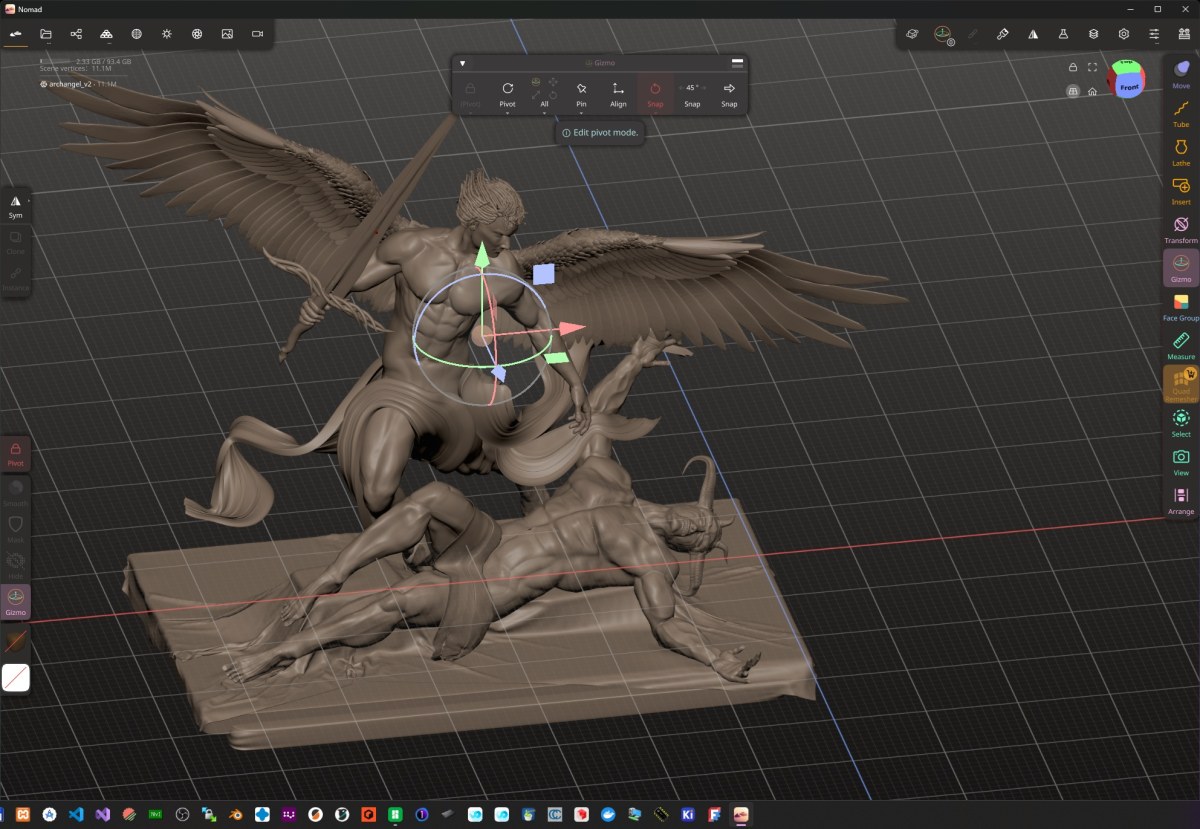1200x829 pixels.
Task: Expand the Pin options dropdown
Action: pos(581,94)
